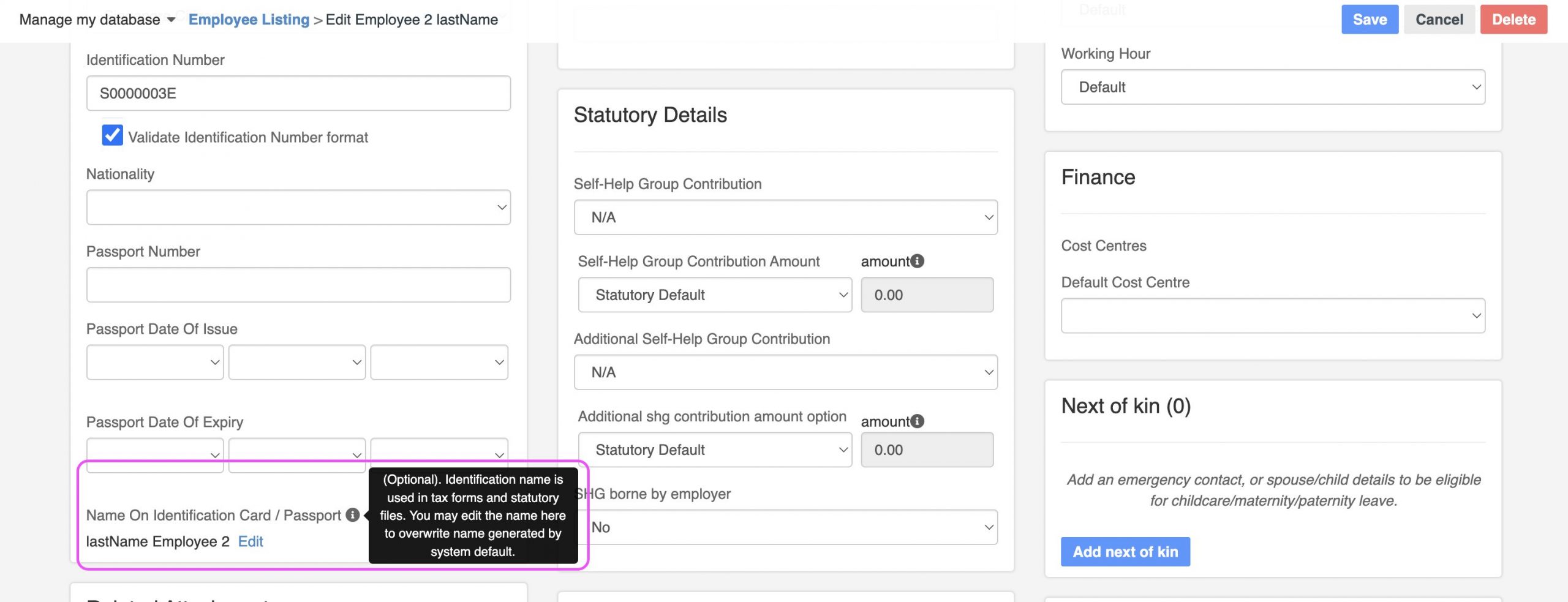Viewport: 1568px width, 602px height.
Task: Click into the Passport Number field
Action: tap(298, 285)
